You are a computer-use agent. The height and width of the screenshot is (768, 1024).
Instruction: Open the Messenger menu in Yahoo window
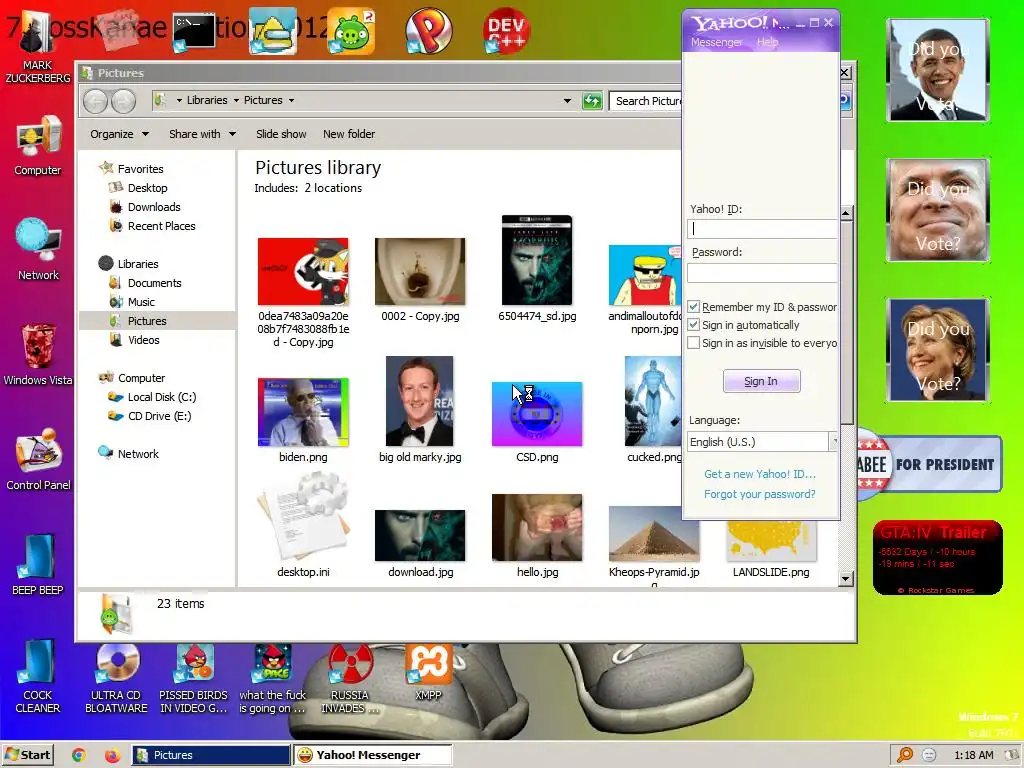pyautogui.click(x=716, y=42)
